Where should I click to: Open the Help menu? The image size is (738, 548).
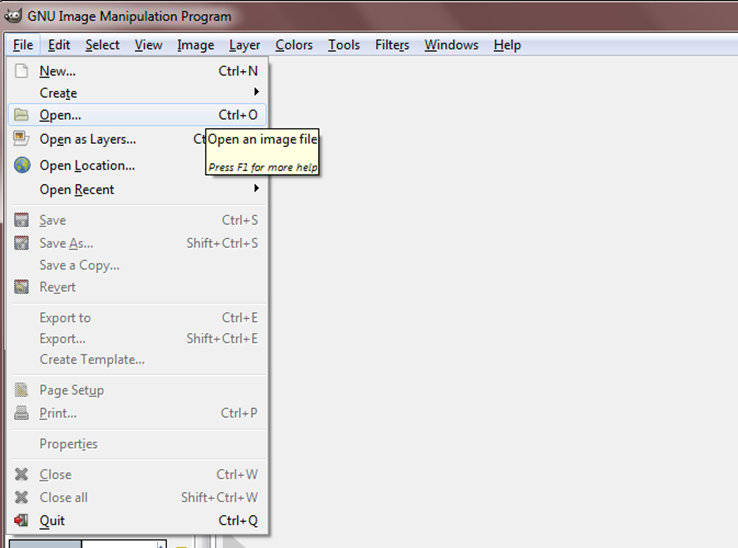pos(507,45)
